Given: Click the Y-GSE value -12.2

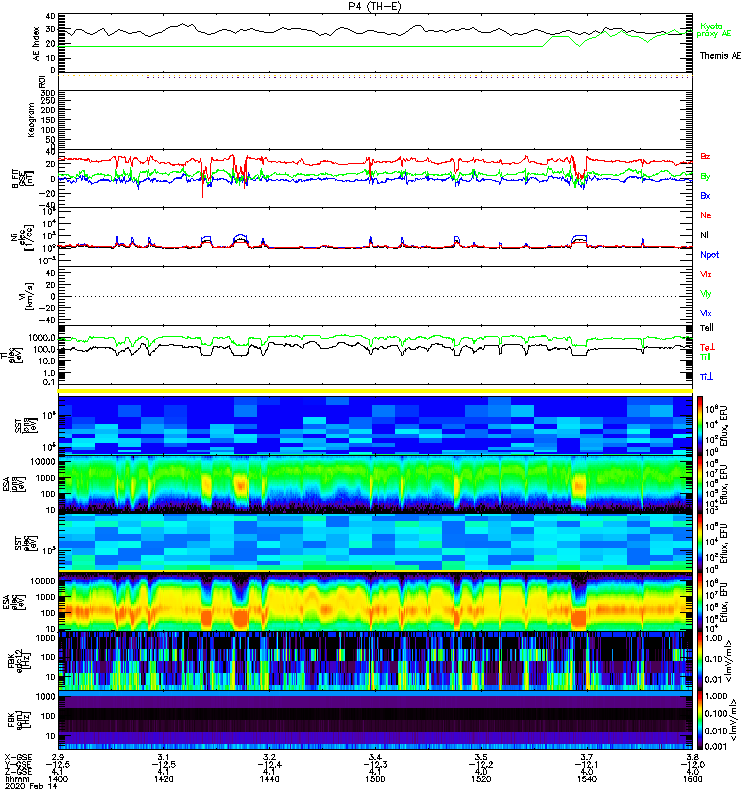Looking at the screenshot, I should click(479, 764).
